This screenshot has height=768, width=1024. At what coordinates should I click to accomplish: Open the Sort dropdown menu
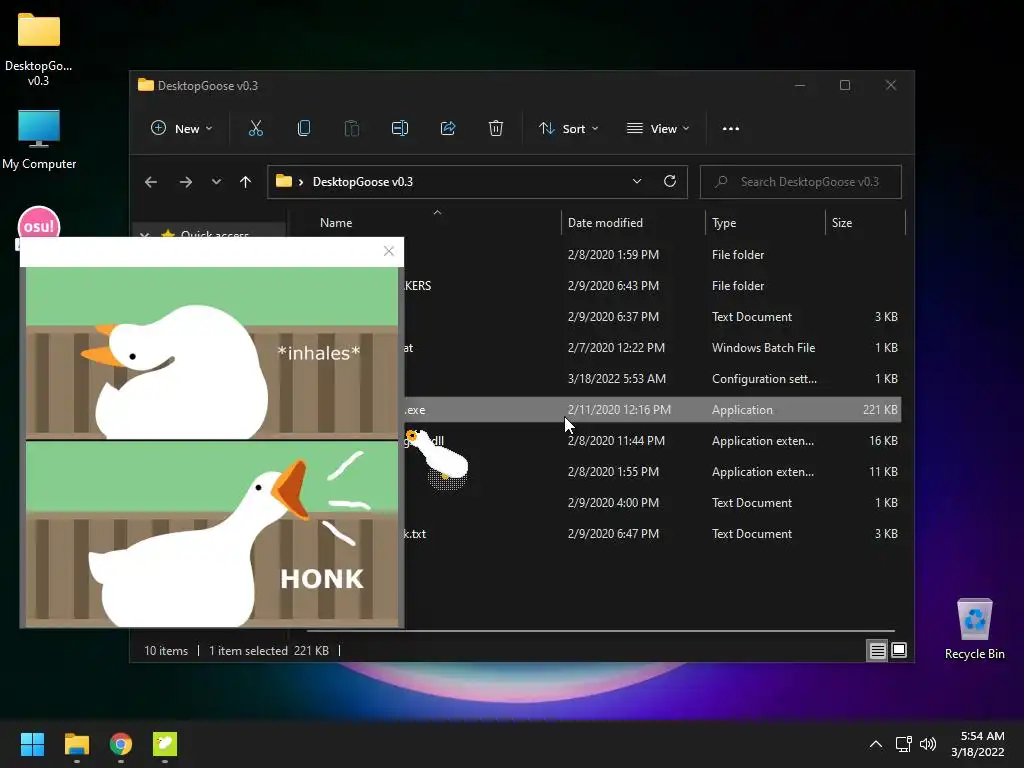(568, 129)
